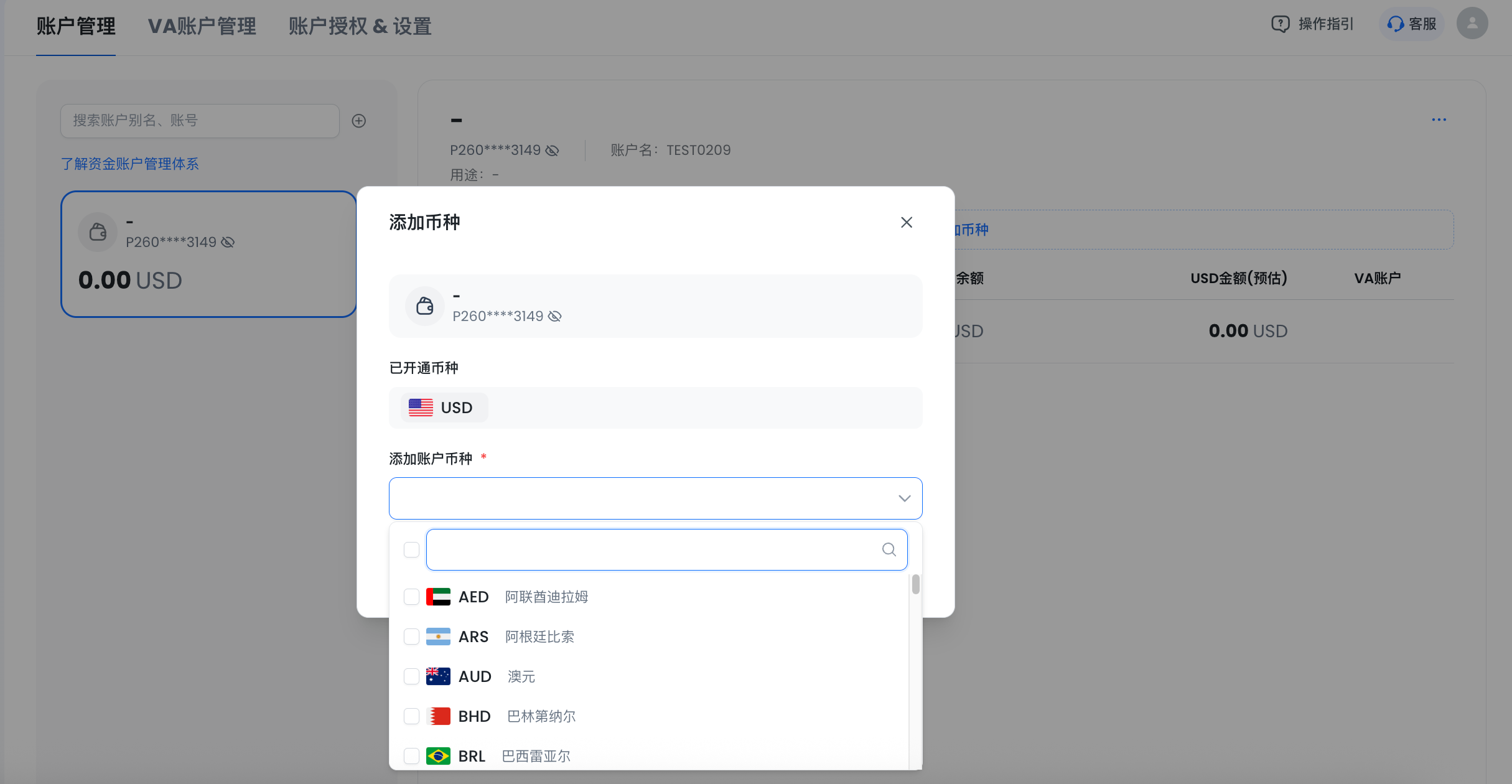The height and width of the screenshot is (784, 1512).
Task: Open the 操作指引 help guide
Action: click(x=1312, y=24)
